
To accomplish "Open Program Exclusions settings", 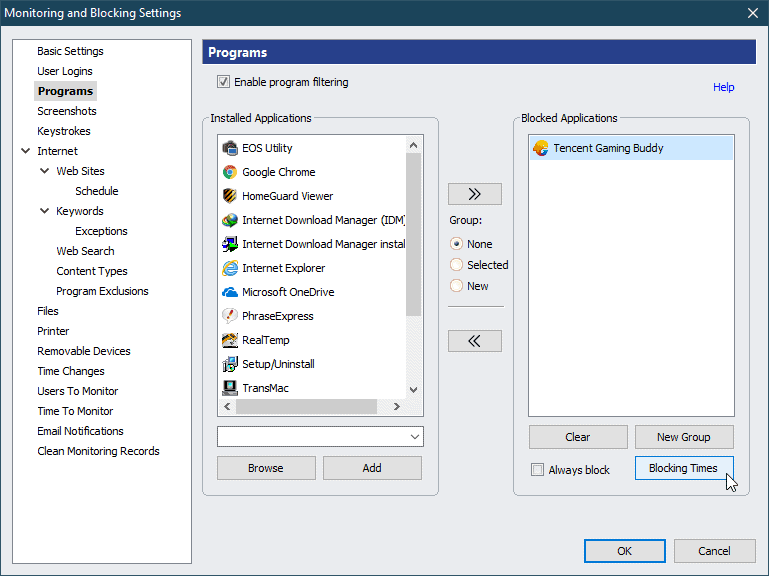I will 102,291.
